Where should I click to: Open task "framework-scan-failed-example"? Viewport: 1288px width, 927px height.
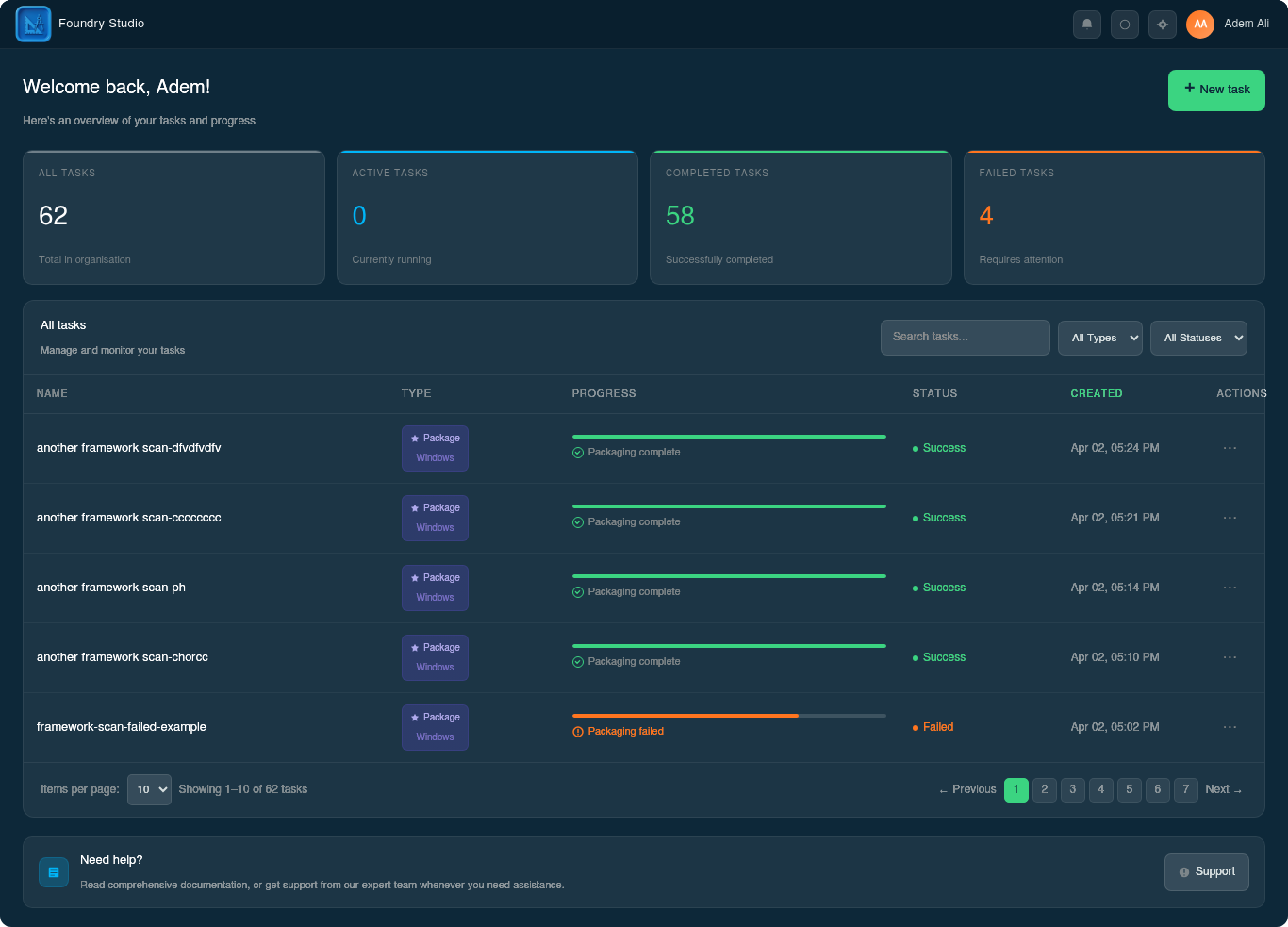[122, 727]
